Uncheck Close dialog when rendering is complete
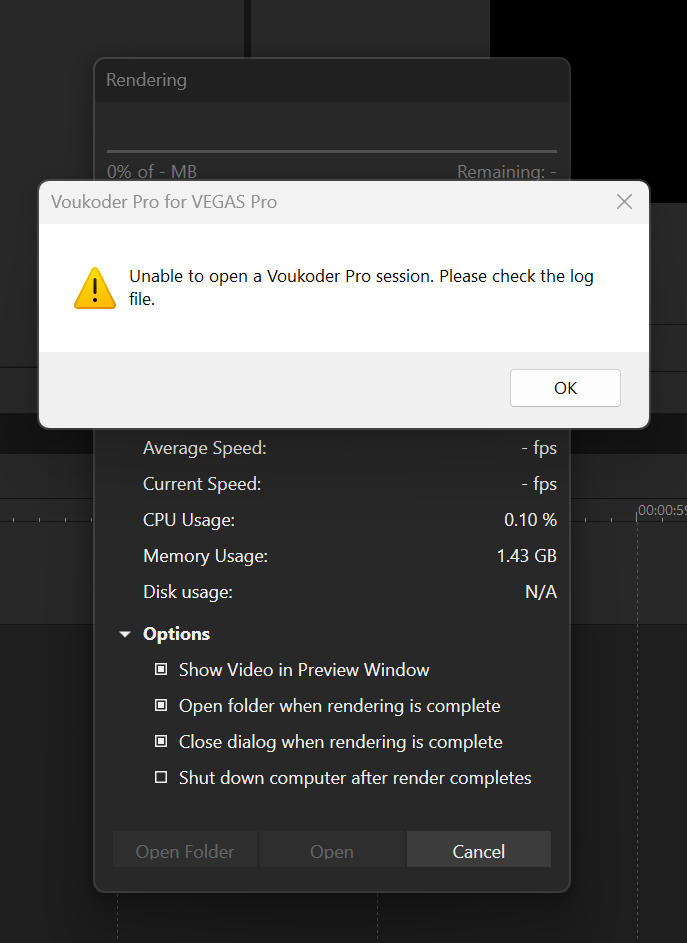687x943 pixels. tap(161, 742)
